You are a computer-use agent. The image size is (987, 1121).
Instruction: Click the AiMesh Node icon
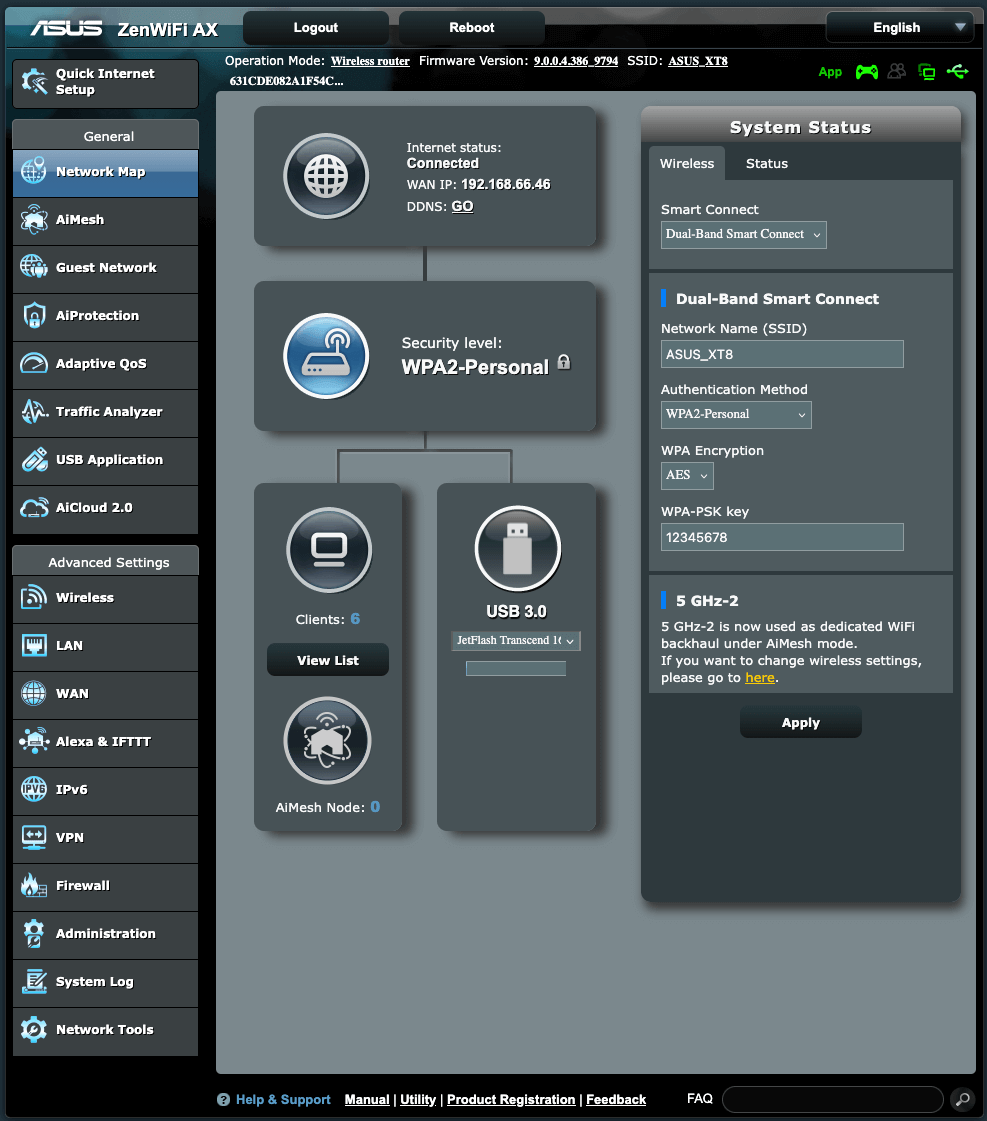click(x=327, y=741)
